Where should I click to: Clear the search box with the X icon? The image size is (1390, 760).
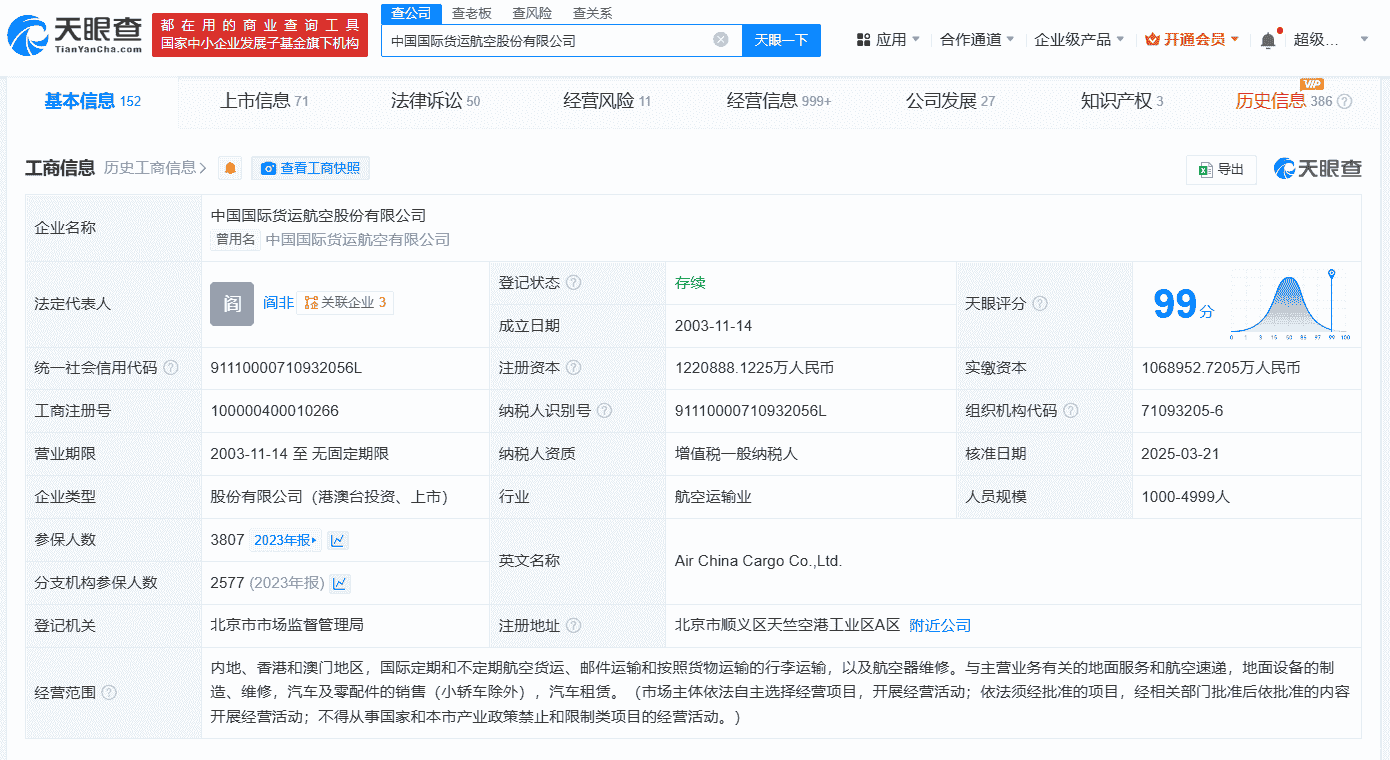[x=720, y=40]
